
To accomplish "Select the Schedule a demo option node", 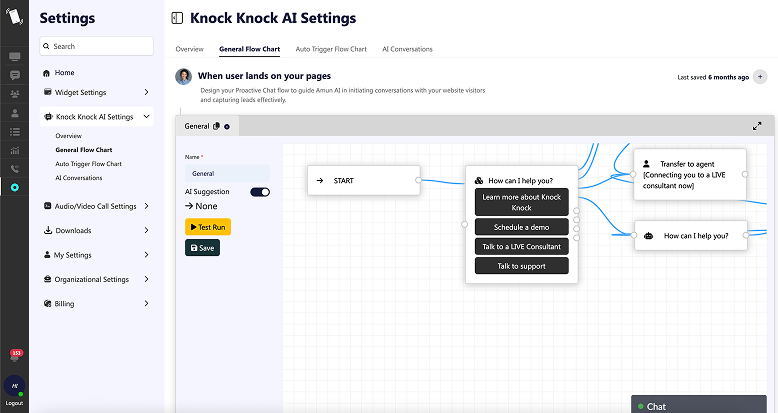I will tap(520, 227).
